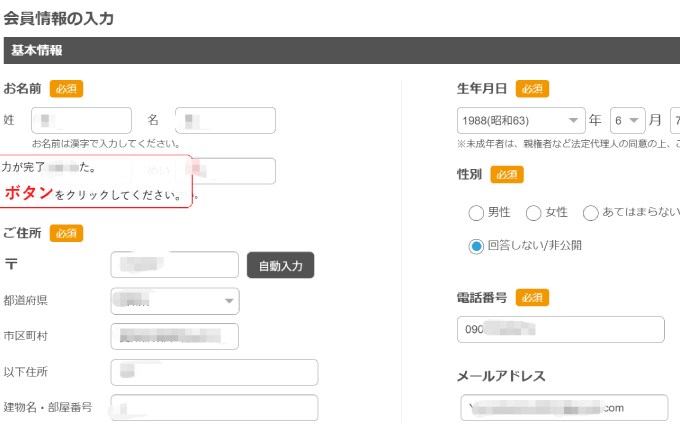Image resolution: width=680 pixels, height=437 pixels.
Task: Focus the 市区町村 input field
Action: 175,336
